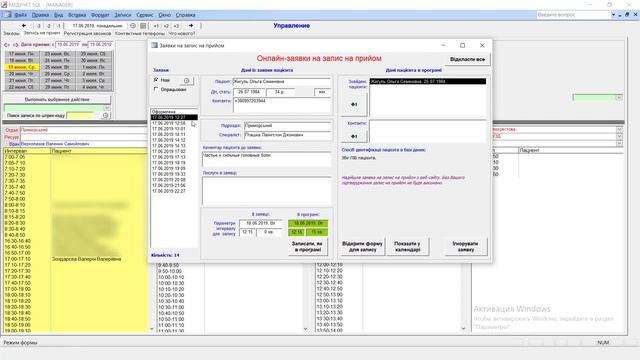
Task: Open the Справка menu
Action: pos(185,15)
